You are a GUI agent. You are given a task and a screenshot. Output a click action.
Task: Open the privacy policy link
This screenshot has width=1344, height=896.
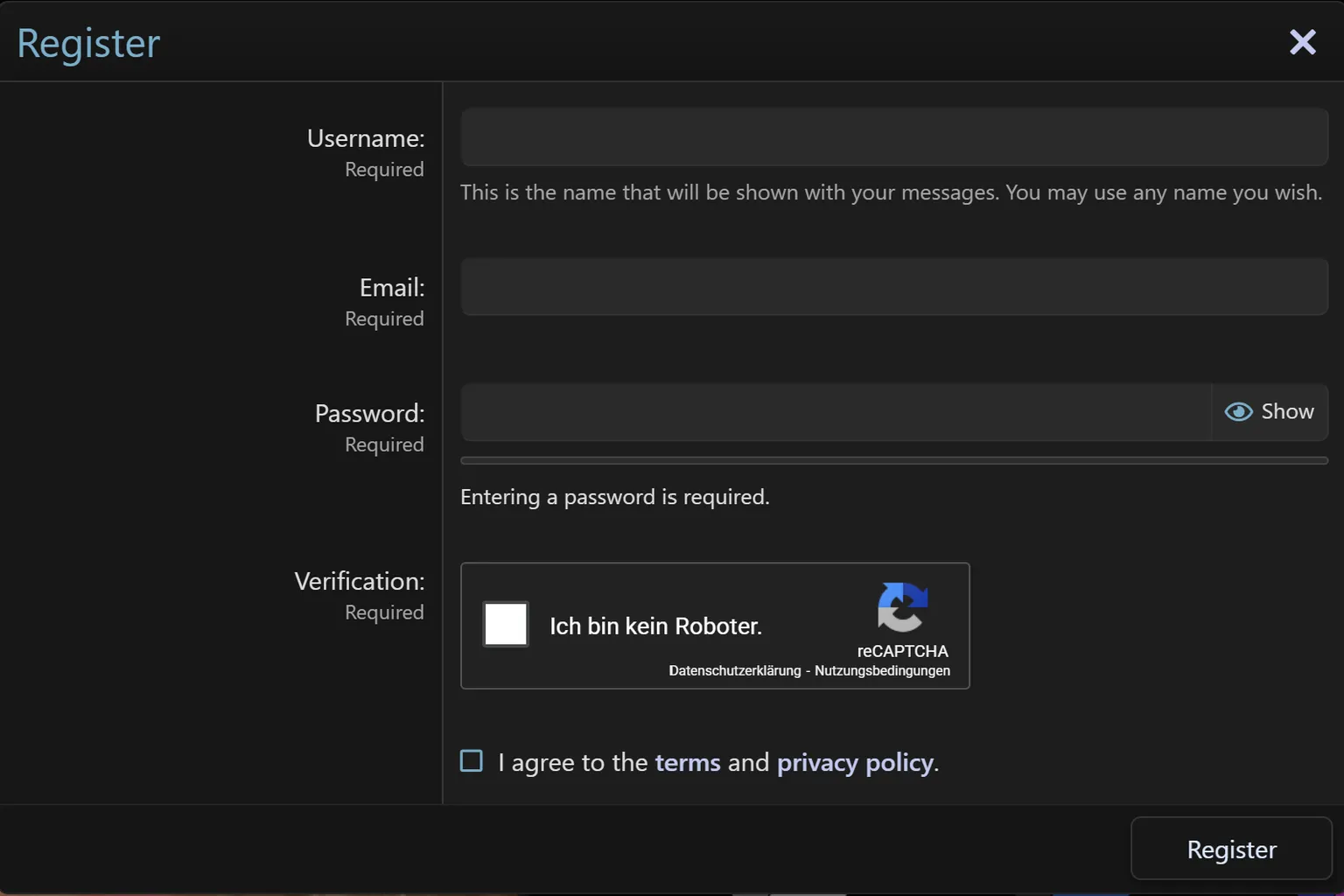point(855,762)
